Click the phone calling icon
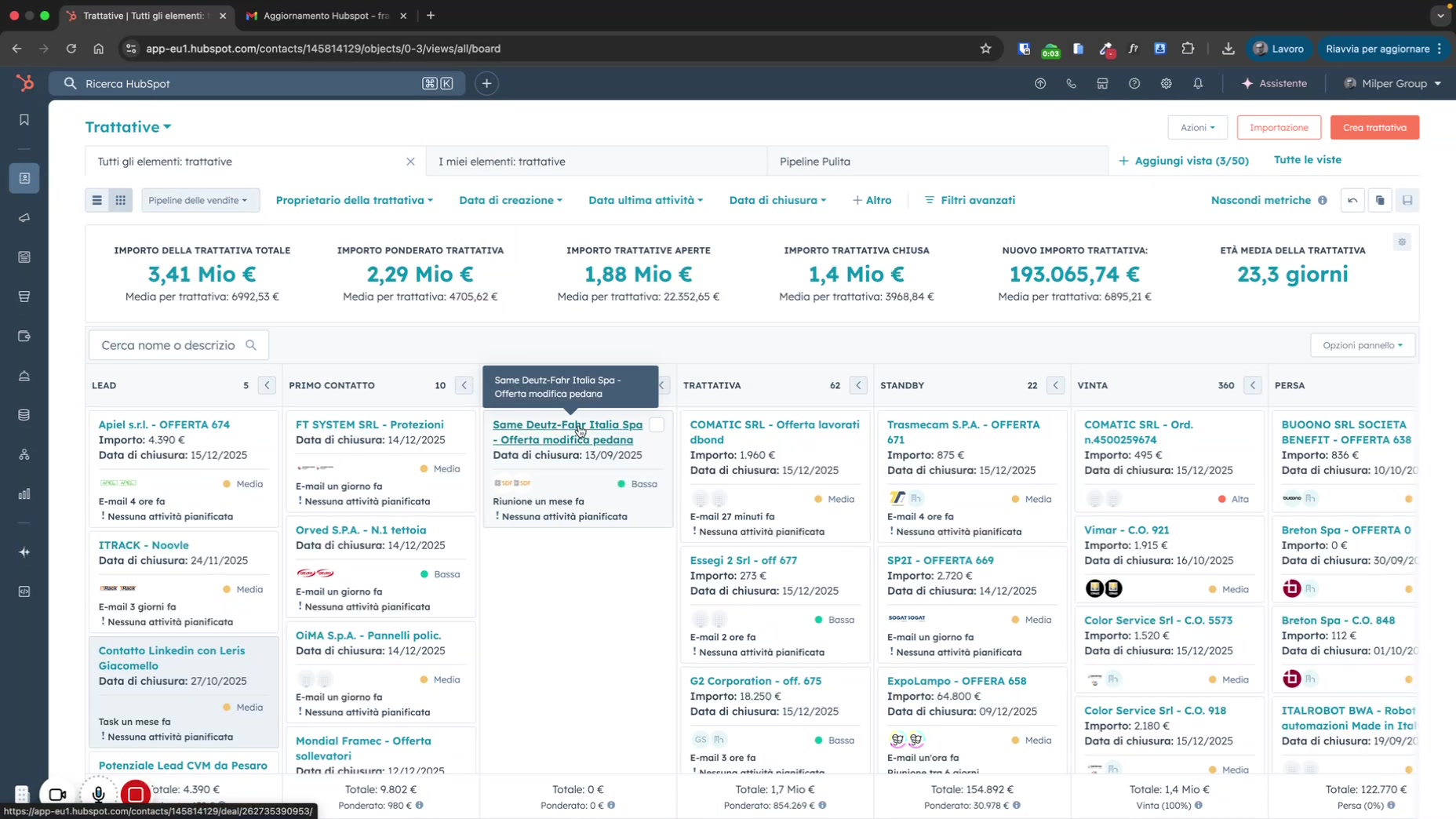The width and height of the screenshot is (1456, 819). point(1071,83)
